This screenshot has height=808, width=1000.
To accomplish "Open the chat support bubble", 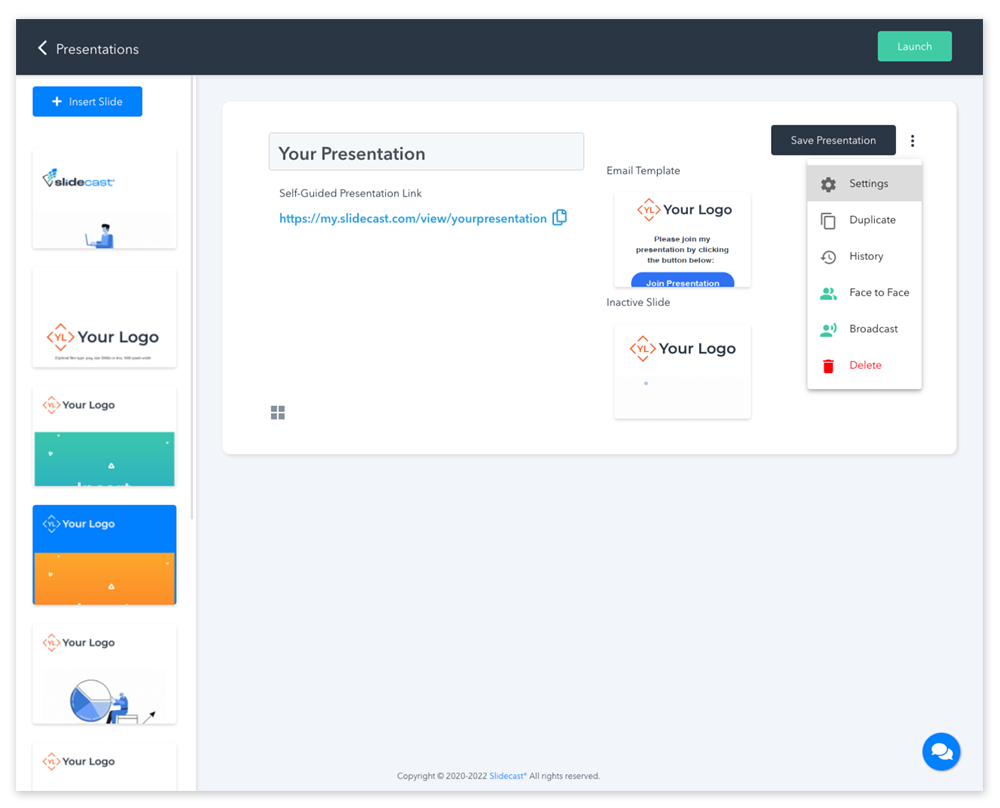I will tap(941, 751).
